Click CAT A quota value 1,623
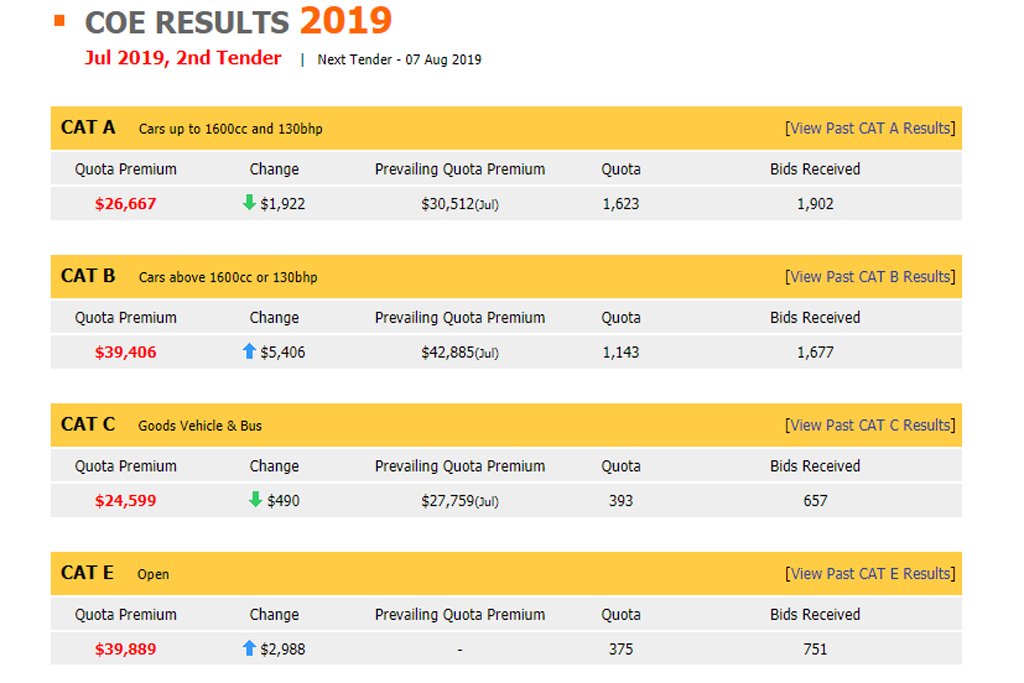Screen dimensions: 1024x683 pyautogui.click(x=621, y=204)
